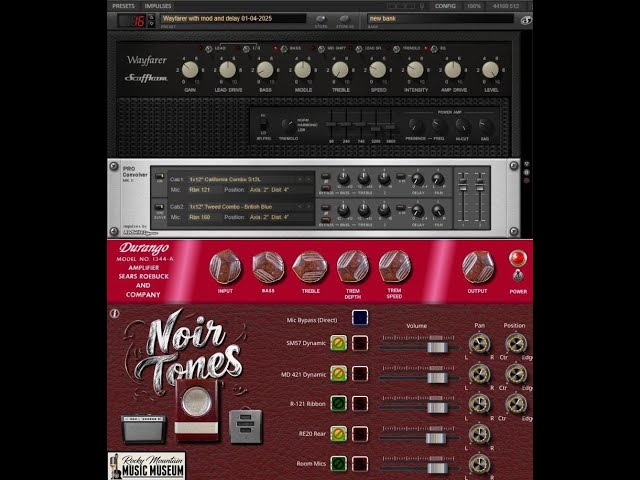
Task: Click the Durango TREBLE knob
Action: [x=310, y=267]
